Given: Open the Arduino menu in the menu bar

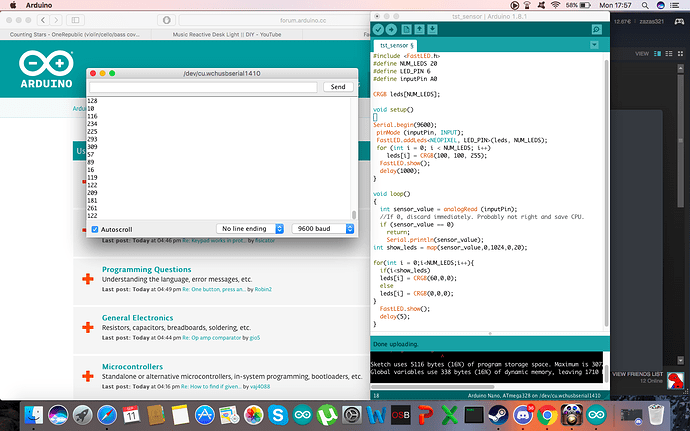Looking at the screenshot, I should click(x=39, y=5).
